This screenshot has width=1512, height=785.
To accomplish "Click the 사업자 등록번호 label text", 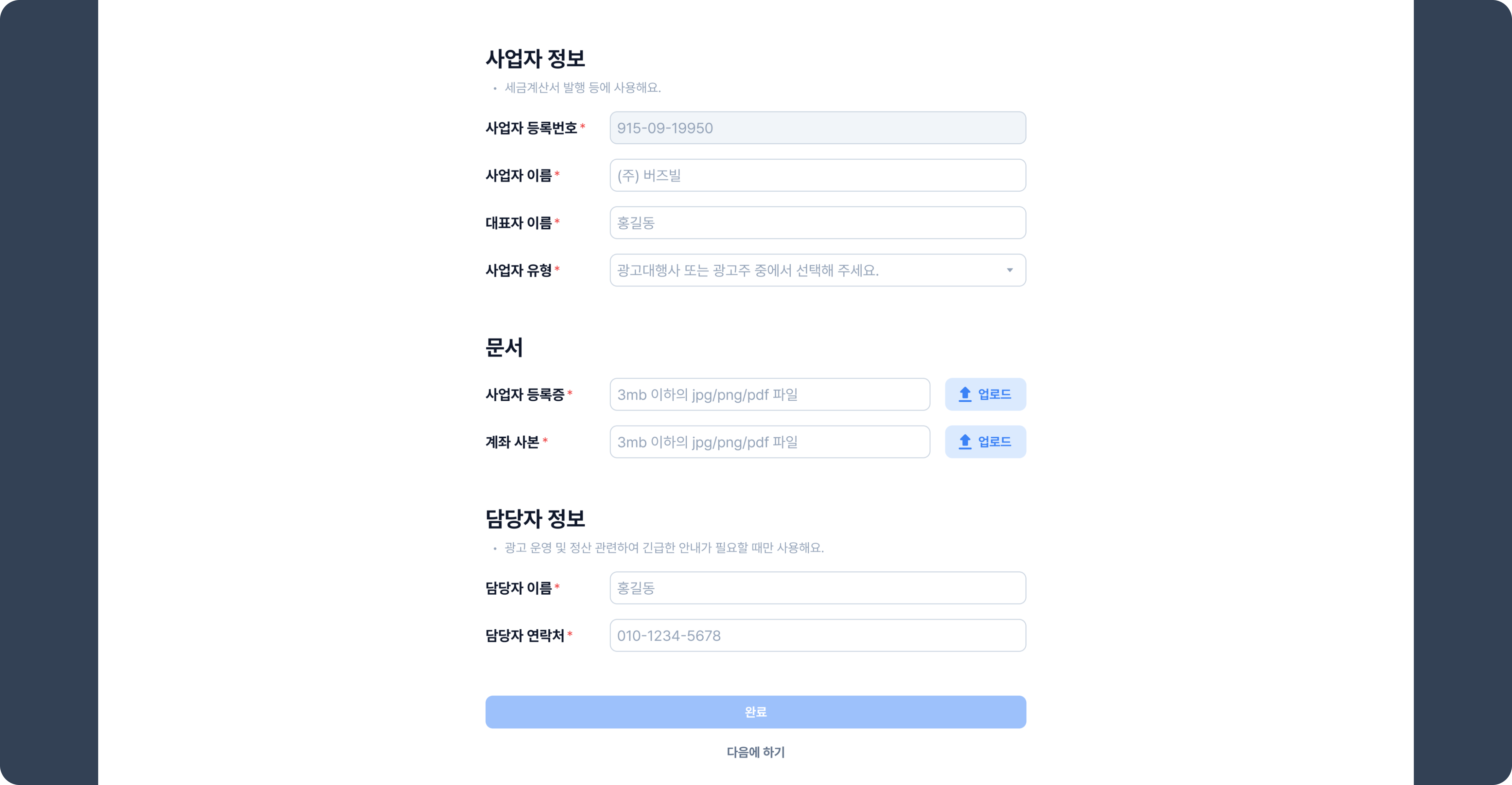I will click(x=531, y=128).
